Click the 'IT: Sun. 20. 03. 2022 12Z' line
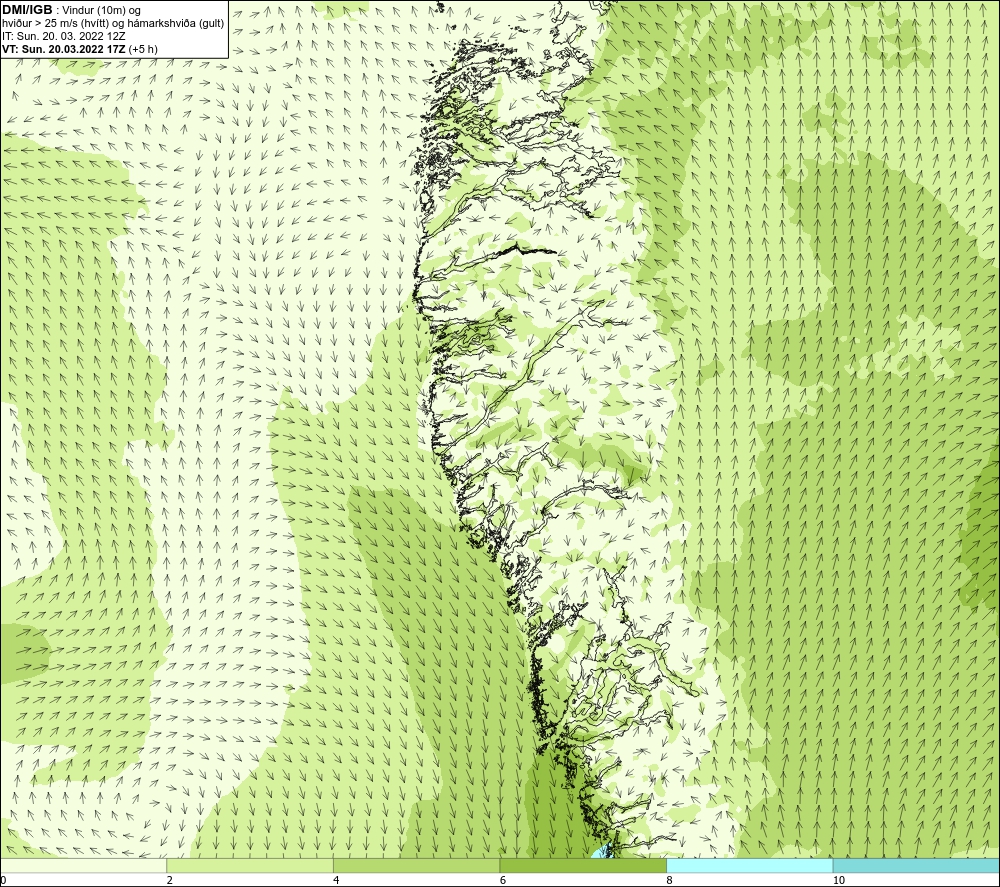The width and height of the screenshot is (1000, 887). [64, 36]
